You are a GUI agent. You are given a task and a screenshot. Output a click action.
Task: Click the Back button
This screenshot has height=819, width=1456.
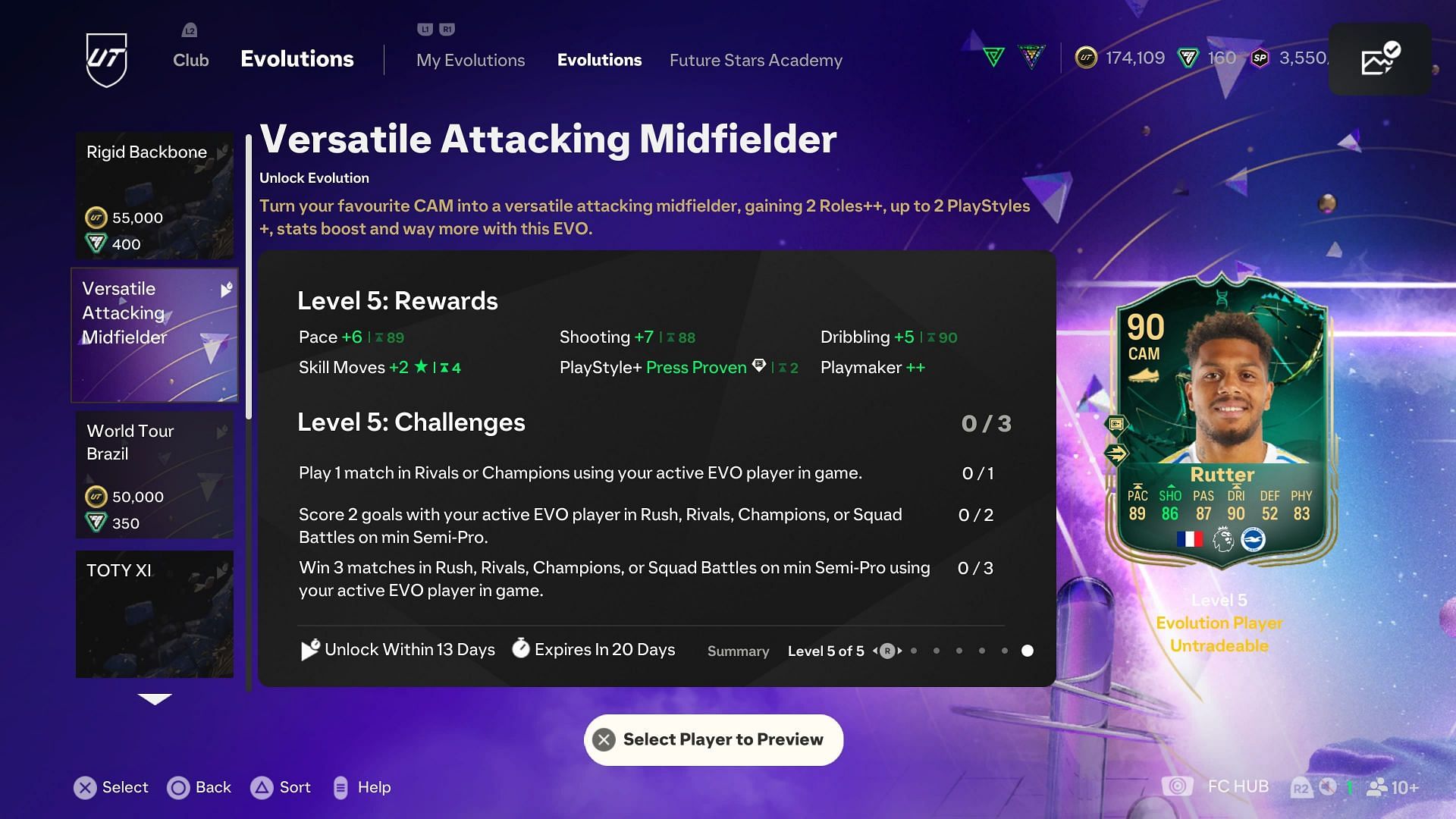coord(197,787)
